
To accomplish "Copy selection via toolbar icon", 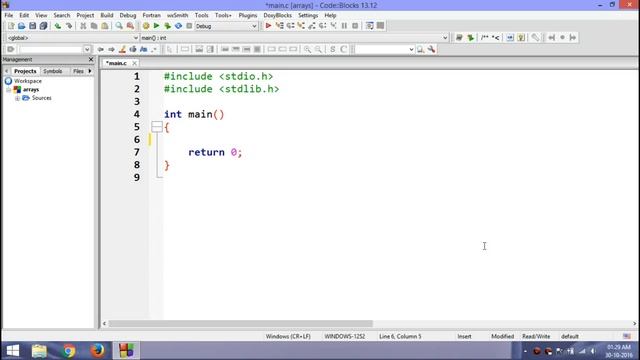I will (x=94, y=26).
